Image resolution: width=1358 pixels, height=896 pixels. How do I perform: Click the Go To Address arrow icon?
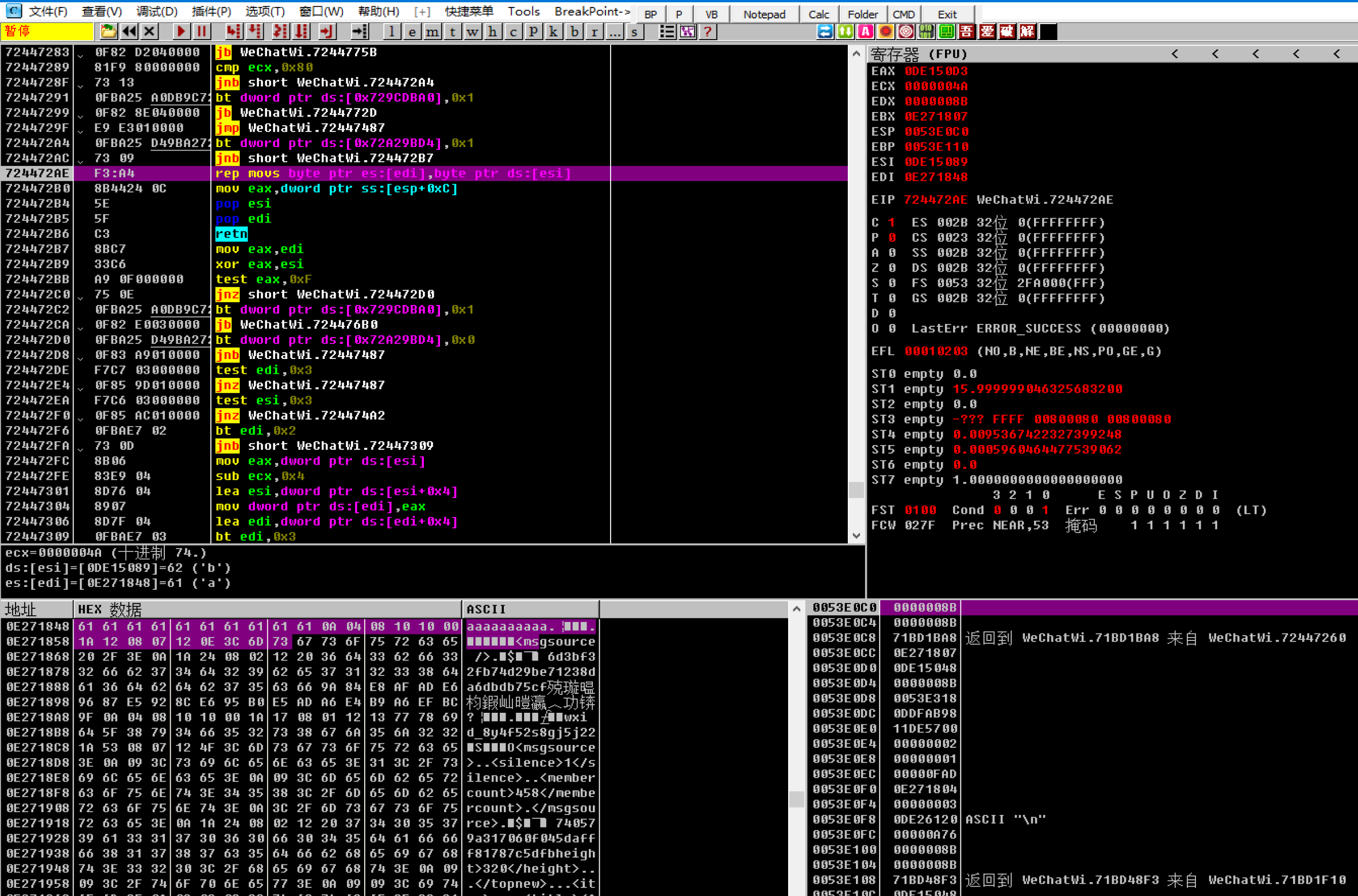(x=359, y=32)
